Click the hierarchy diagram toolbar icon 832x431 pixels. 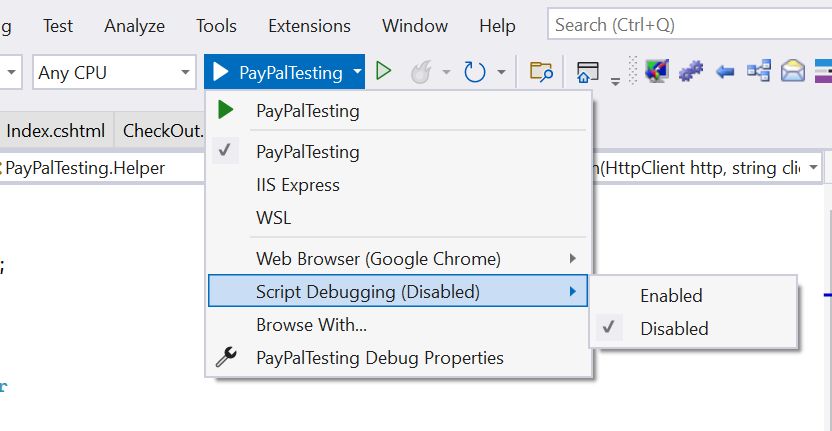click(759, 71)
